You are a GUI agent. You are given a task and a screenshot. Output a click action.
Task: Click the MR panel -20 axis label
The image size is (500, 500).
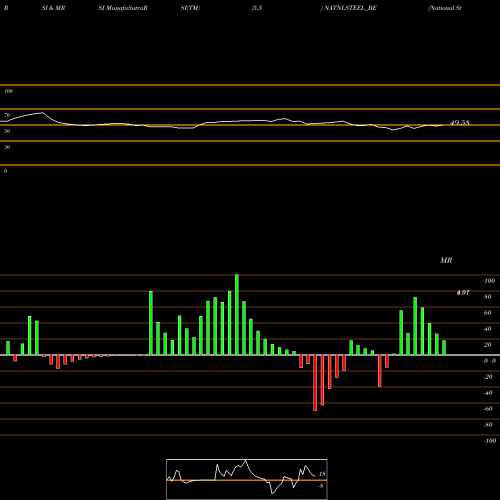[488, 377]
